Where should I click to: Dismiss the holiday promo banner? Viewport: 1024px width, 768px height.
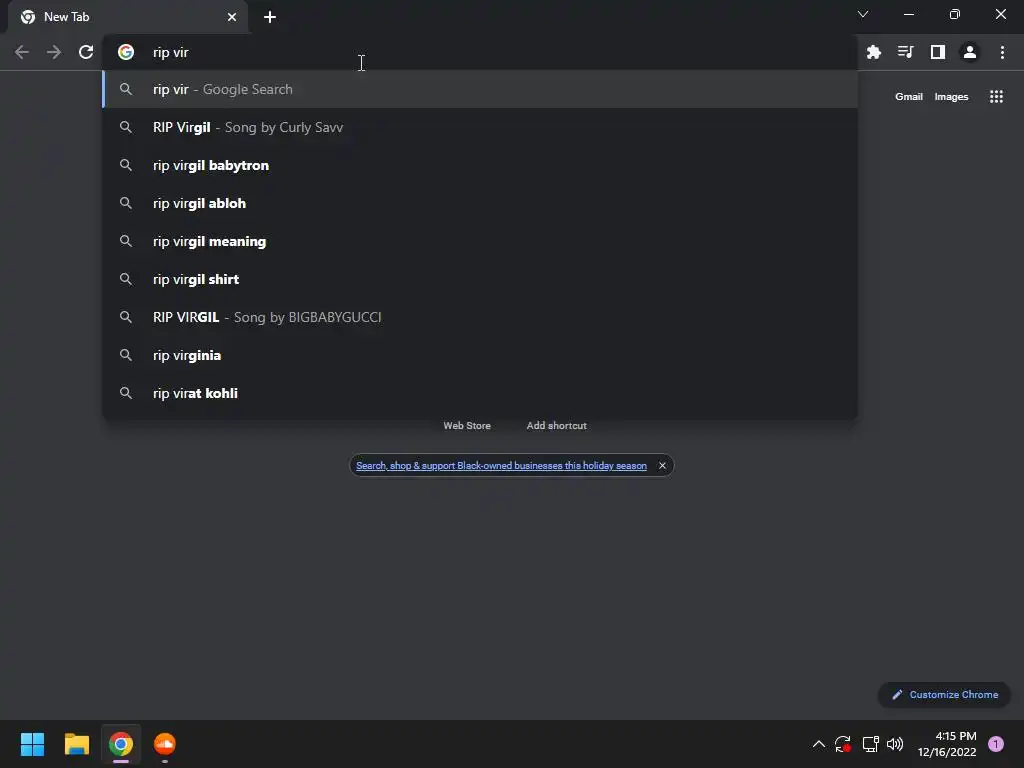(662, 466)
